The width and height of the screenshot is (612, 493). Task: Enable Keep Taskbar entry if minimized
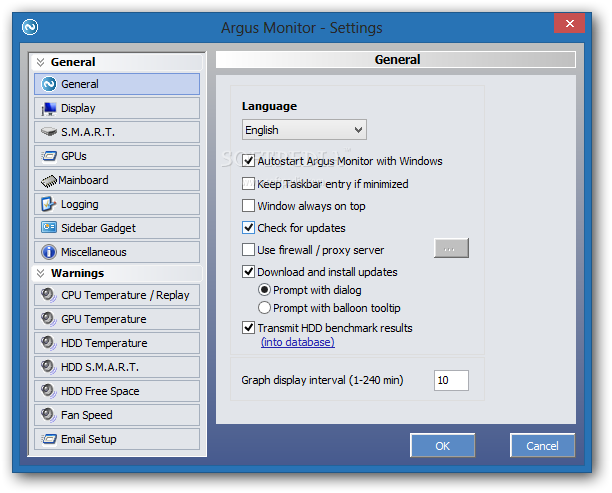pyautogui.click(x=248, y=183)
